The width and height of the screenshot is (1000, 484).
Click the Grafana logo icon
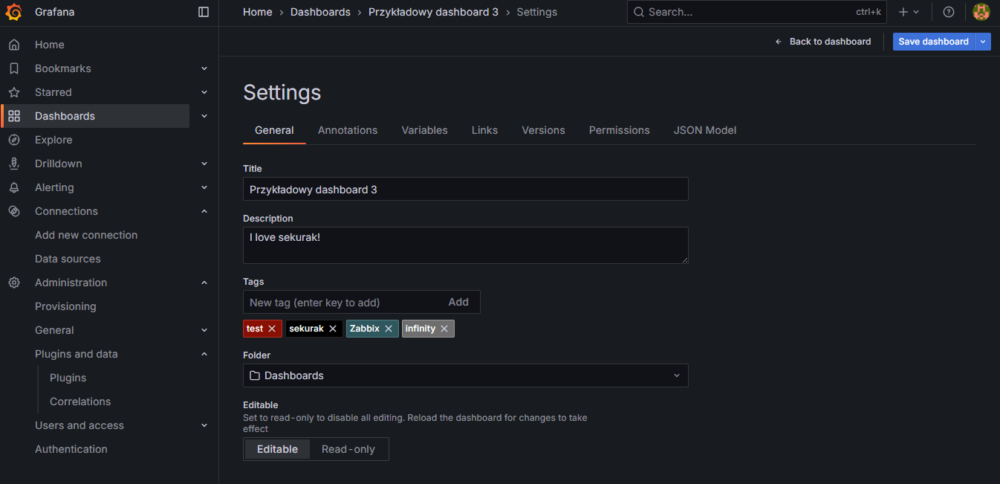[x=14, y=12]
